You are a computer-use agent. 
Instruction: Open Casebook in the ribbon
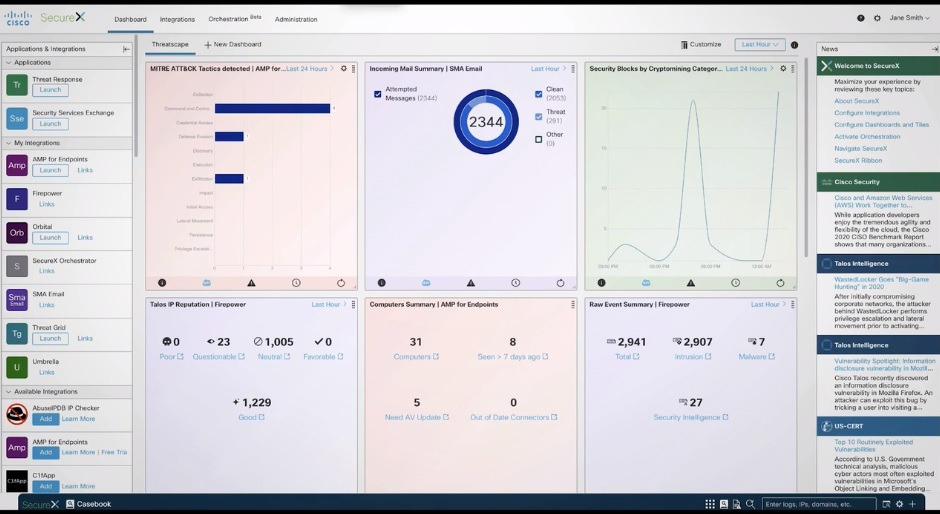click(x=89, y=504)
